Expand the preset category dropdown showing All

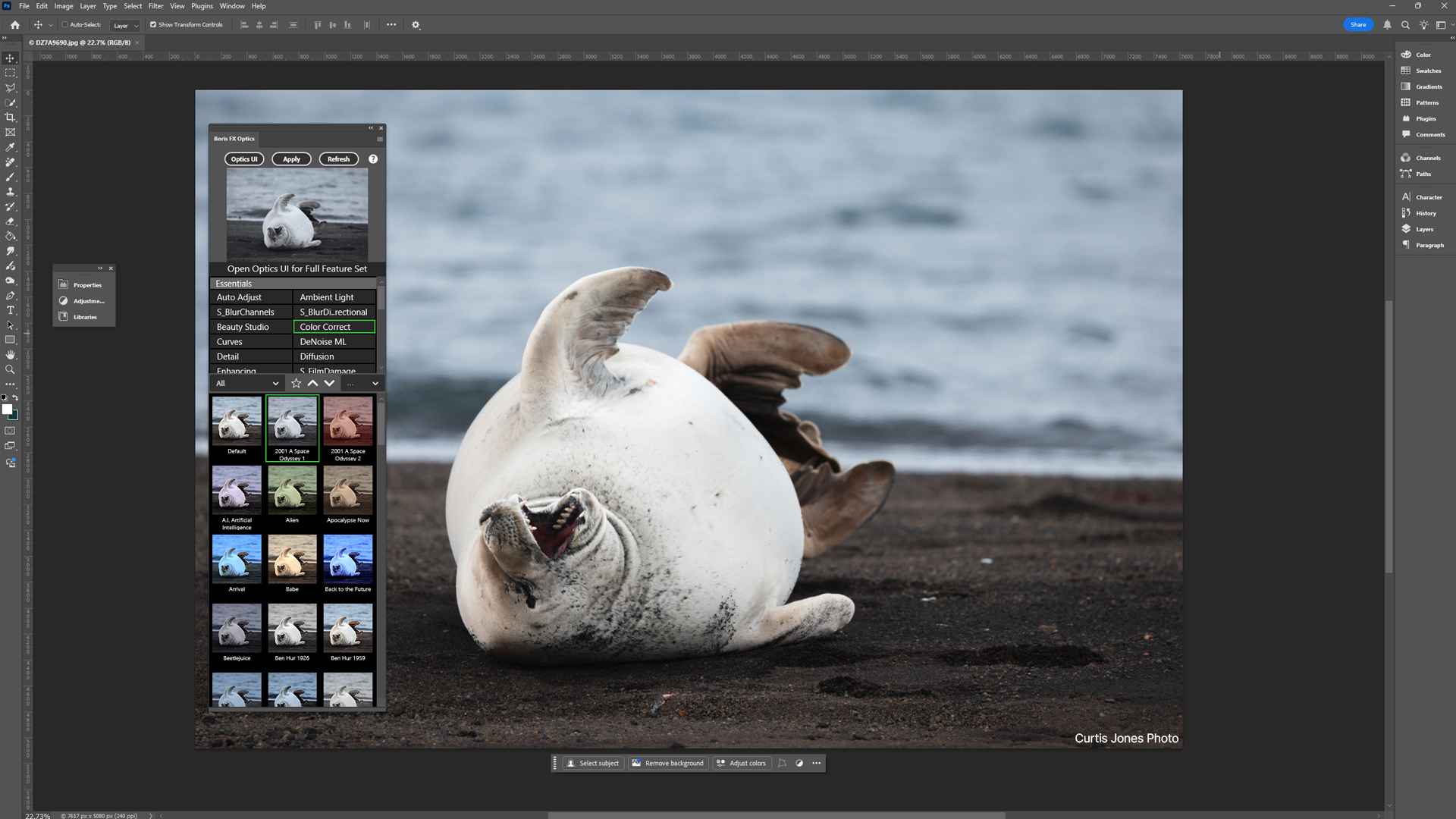[246, 383]
